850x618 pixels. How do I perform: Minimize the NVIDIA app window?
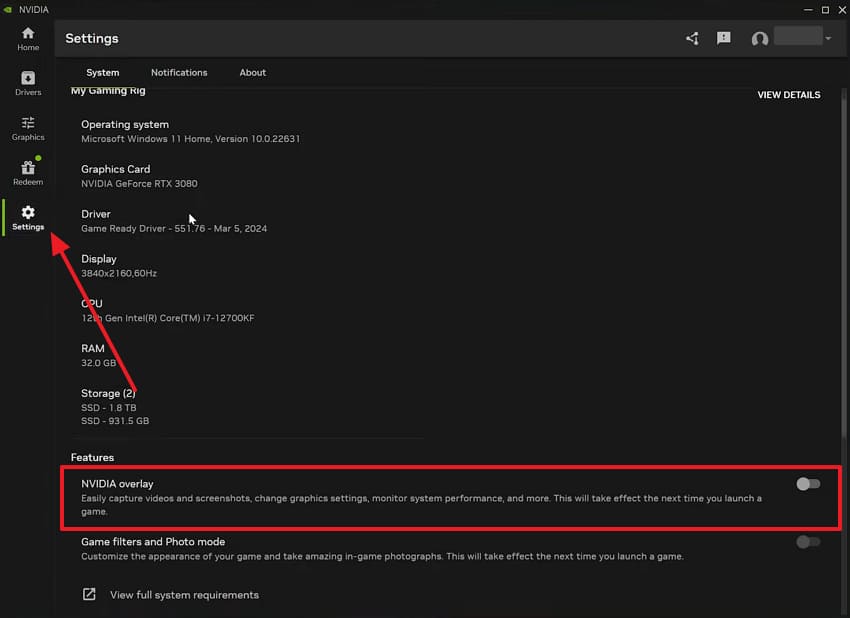(808, 10)
